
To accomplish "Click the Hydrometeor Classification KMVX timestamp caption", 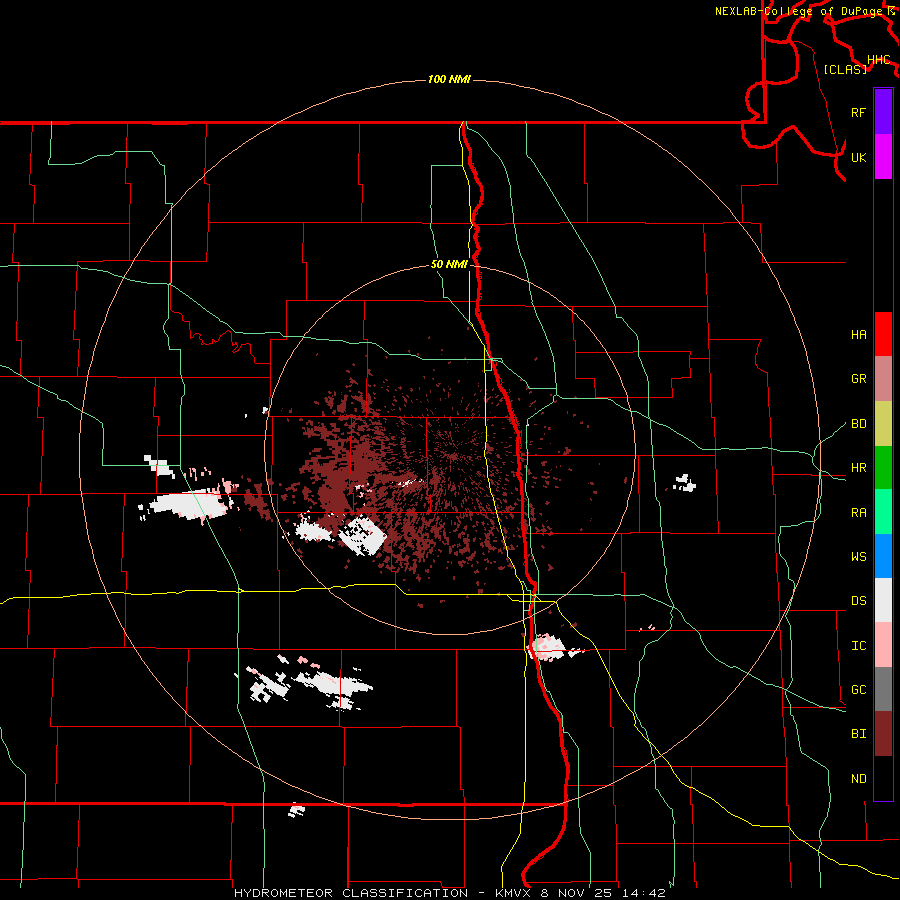I will 450,893.
